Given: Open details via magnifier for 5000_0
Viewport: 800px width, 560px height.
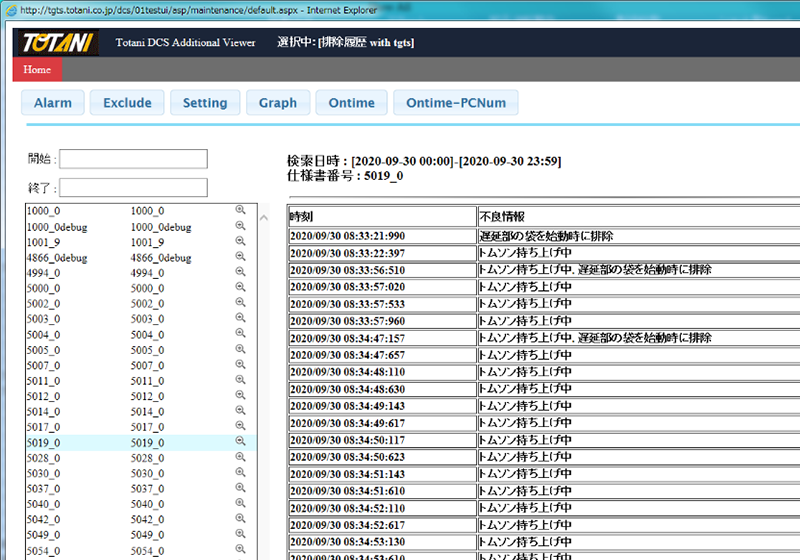Looking at the screenshot, I should coord(240,288).
